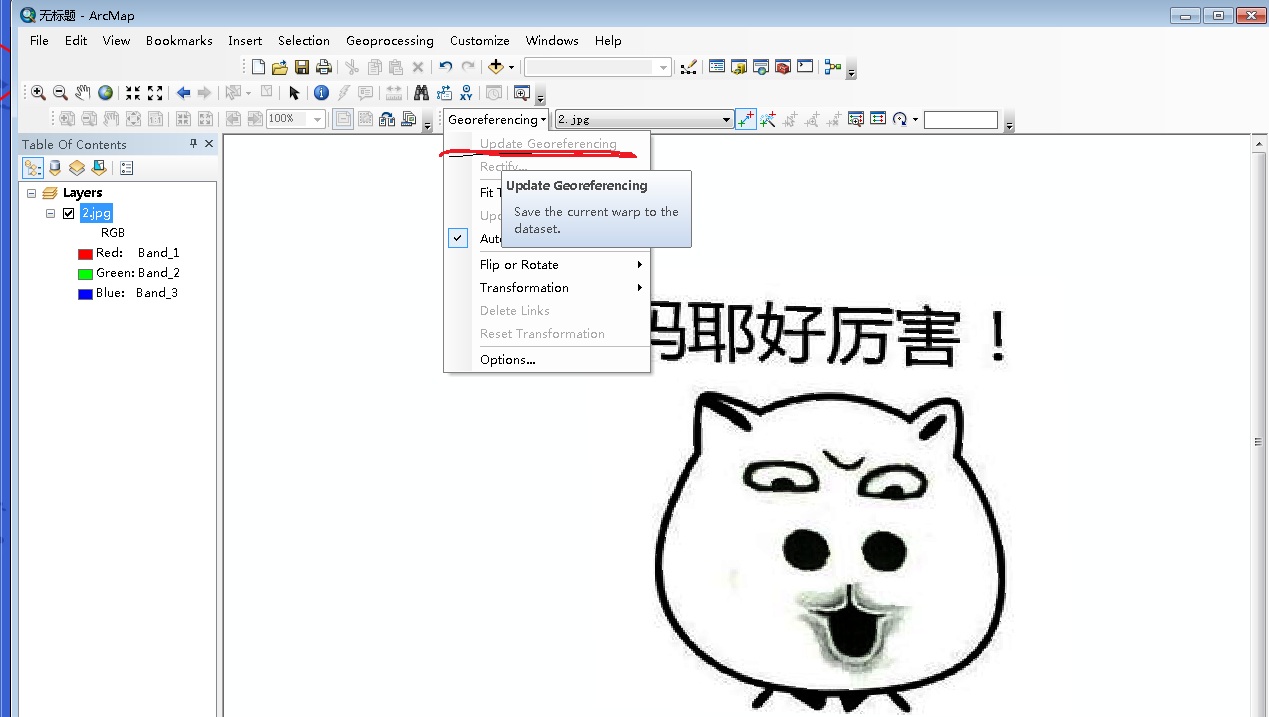
Task: Toggle the Zoom In magnifier tool
Action: 38,92
